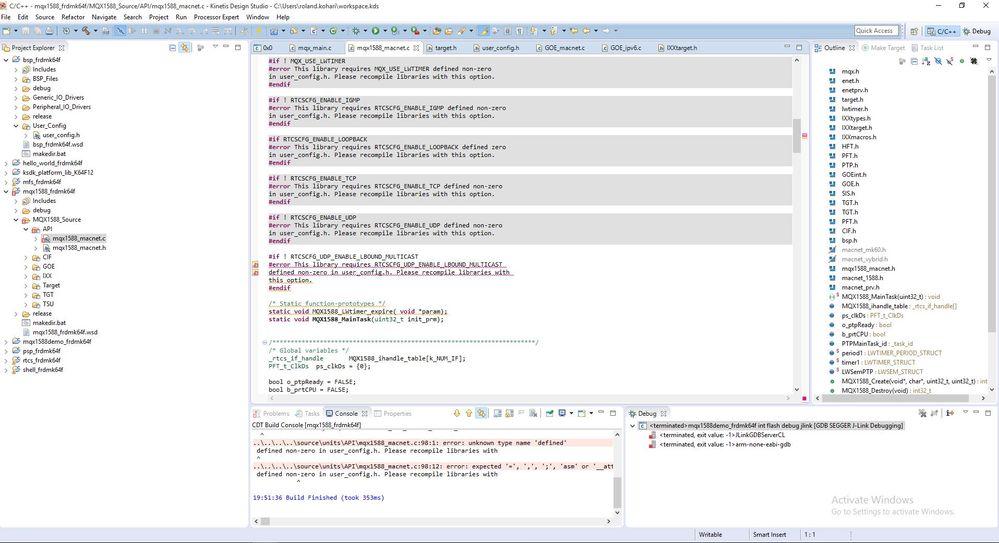Screen dimensions: 999x543
Task: Click the red overview ruler error mark
Action: (x=804, y=136)
